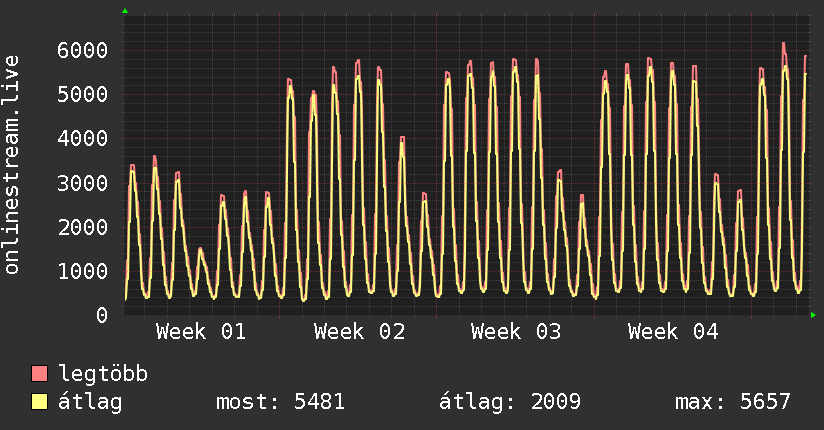Click the Week 02 axis label
The width and height of the screenshot is (824, 430).
point(359,332)
